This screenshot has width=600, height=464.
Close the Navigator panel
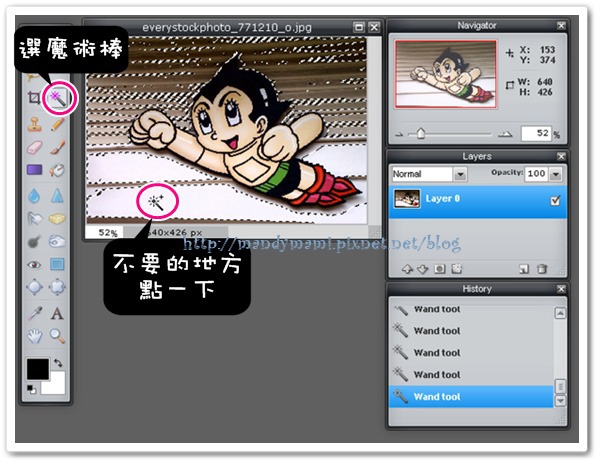point(561,26)
